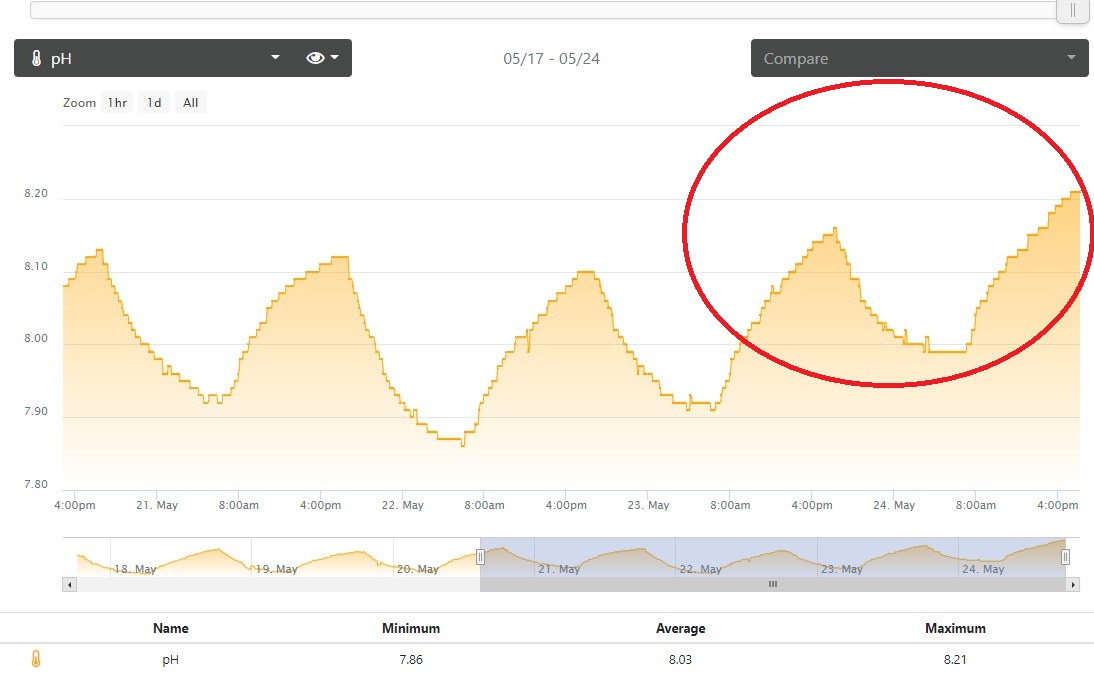Viewport: 1094px width, 679px height.
Task: Click 18. May in the navigator overview
Action: (x=134, y=569)
